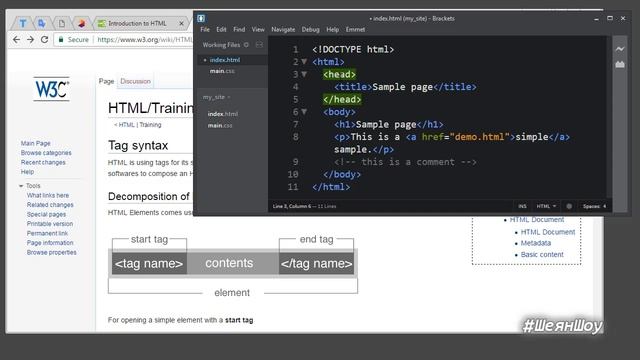Close the Introduction to HTML tab

(x=181, y=24)
